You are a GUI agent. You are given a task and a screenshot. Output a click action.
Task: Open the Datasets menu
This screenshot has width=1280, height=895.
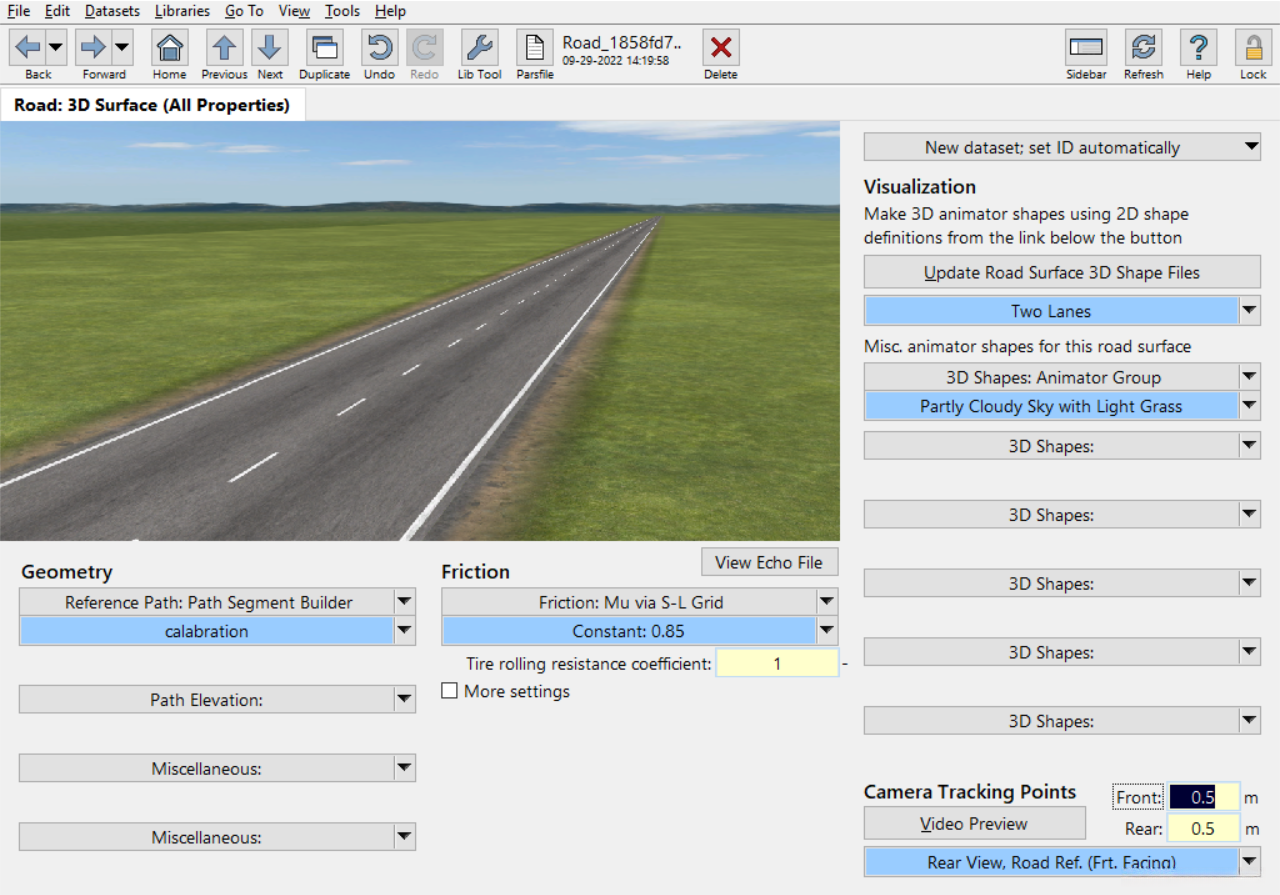tap(112, 11)
